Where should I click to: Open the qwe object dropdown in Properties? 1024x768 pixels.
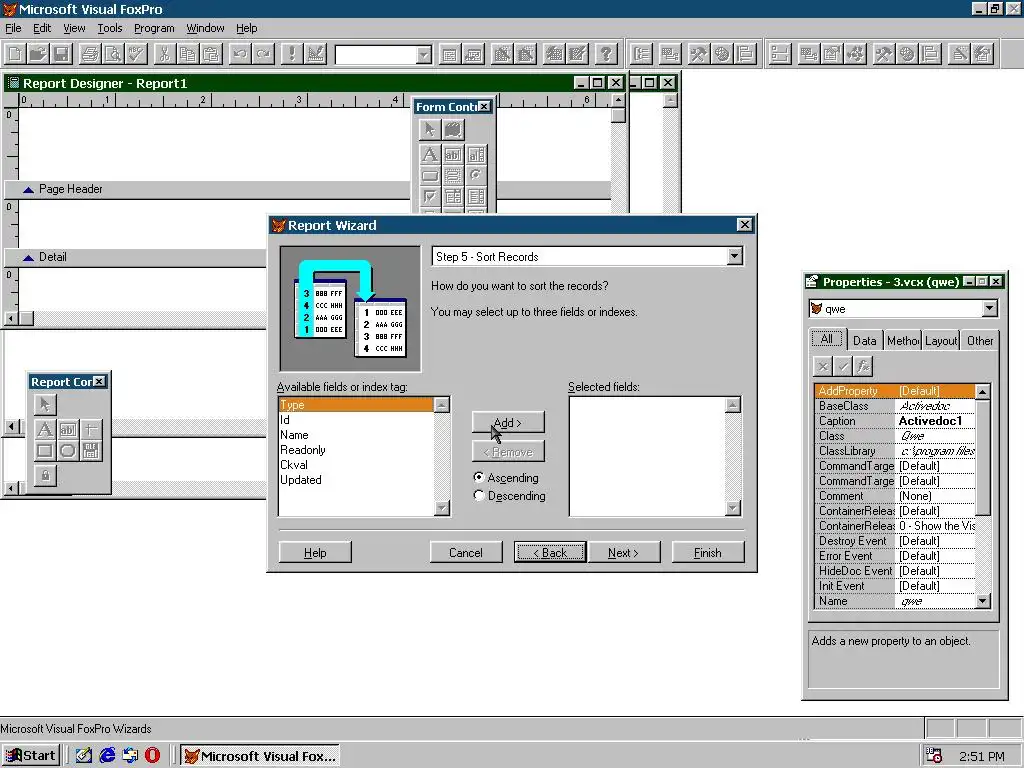pyautogui.click(x=989, y=308)
